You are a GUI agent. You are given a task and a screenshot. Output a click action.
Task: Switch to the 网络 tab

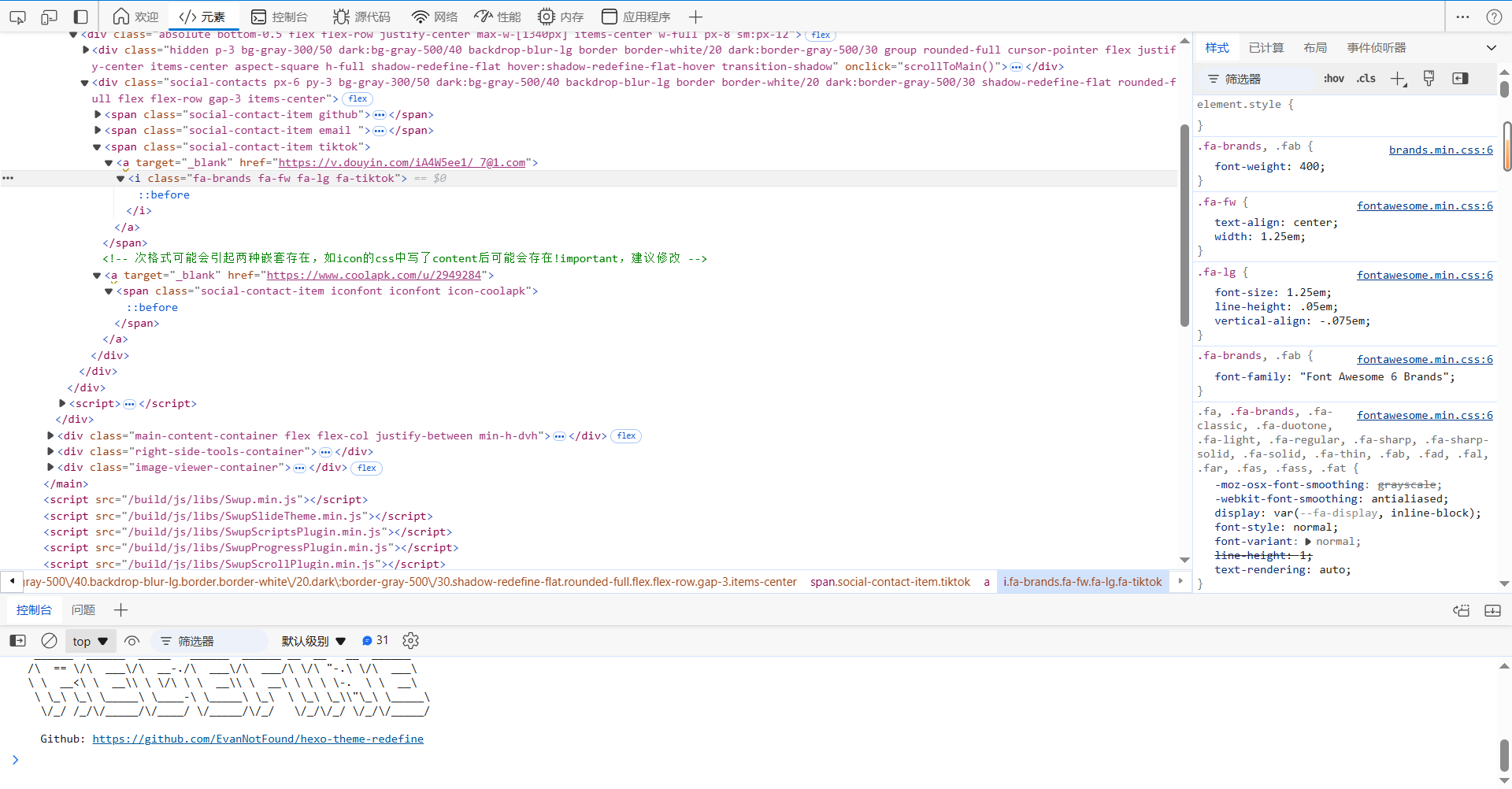[x=435, y=17]
